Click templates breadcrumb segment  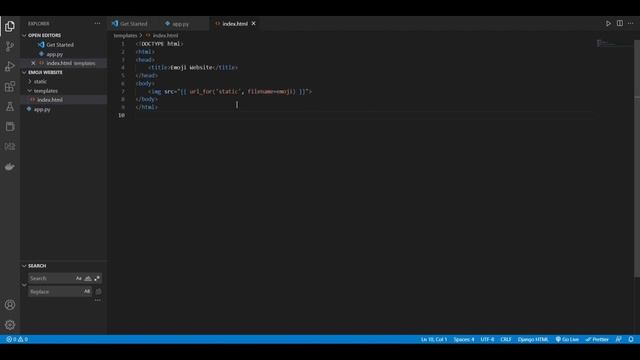point(125,36)
